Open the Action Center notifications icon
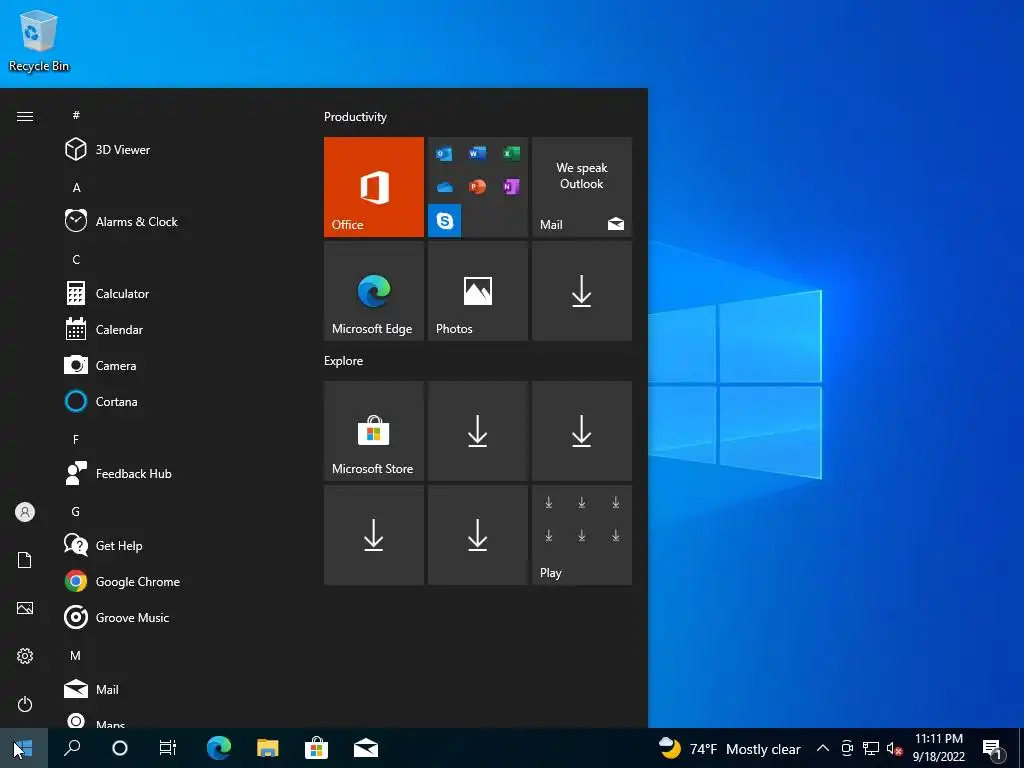Viewport: 1024px width, 768px height. pos(993,748)
